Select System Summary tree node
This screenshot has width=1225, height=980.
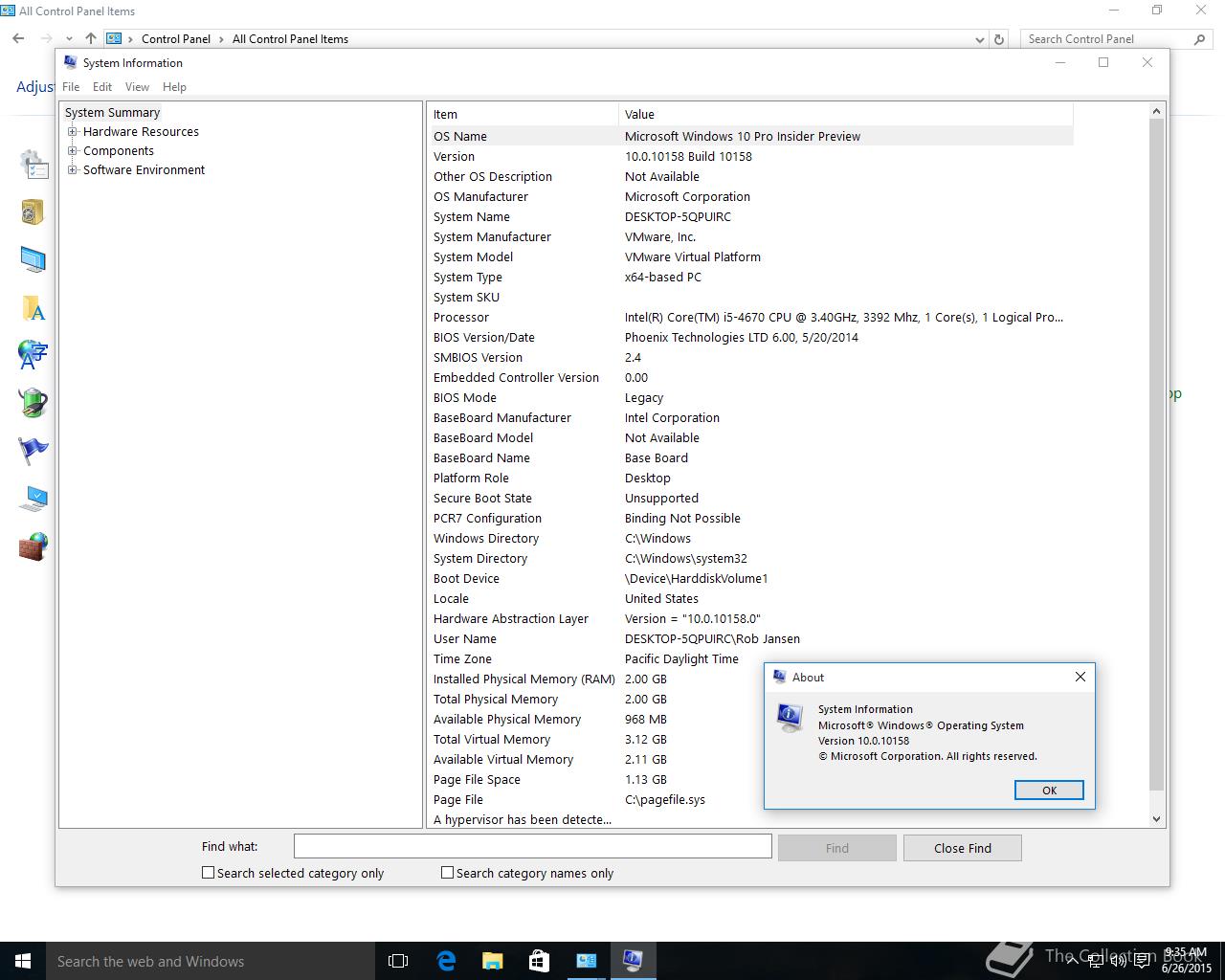112,113
